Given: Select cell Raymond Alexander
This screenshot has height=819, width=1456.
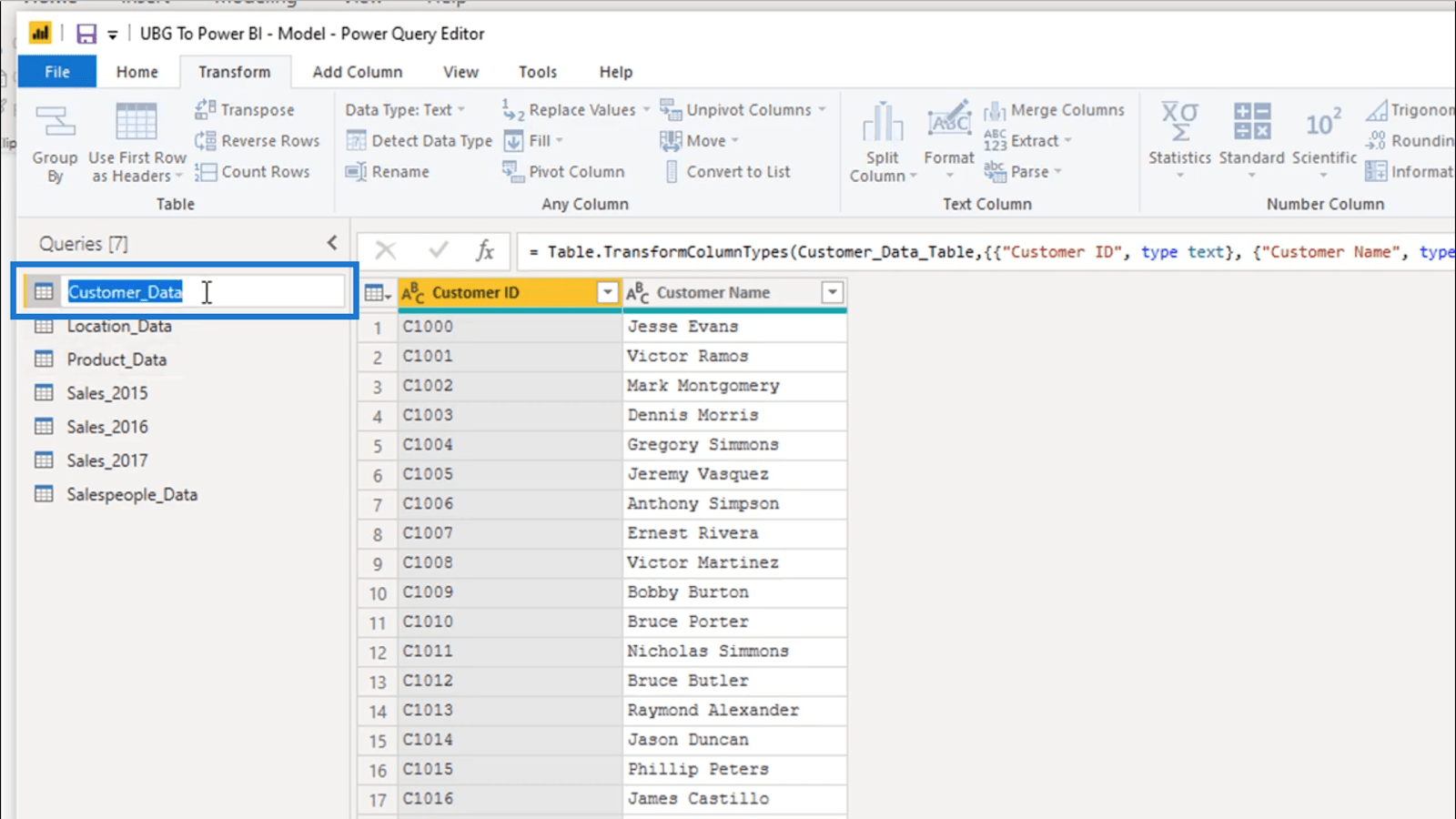Looking at the screenshot, I should (734, 711).
